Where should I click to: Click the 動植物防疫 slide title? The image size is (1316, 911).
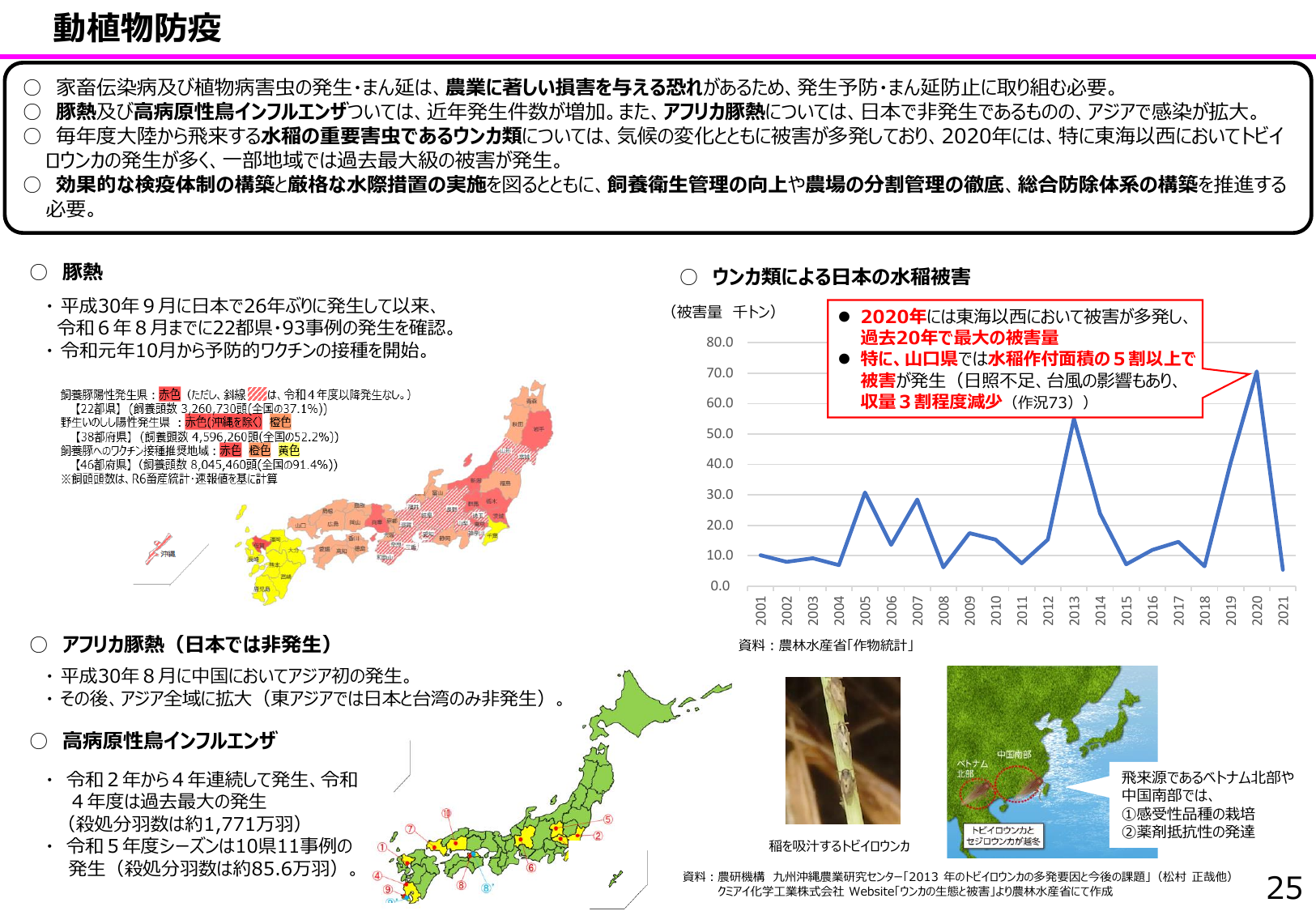[137, 28]
